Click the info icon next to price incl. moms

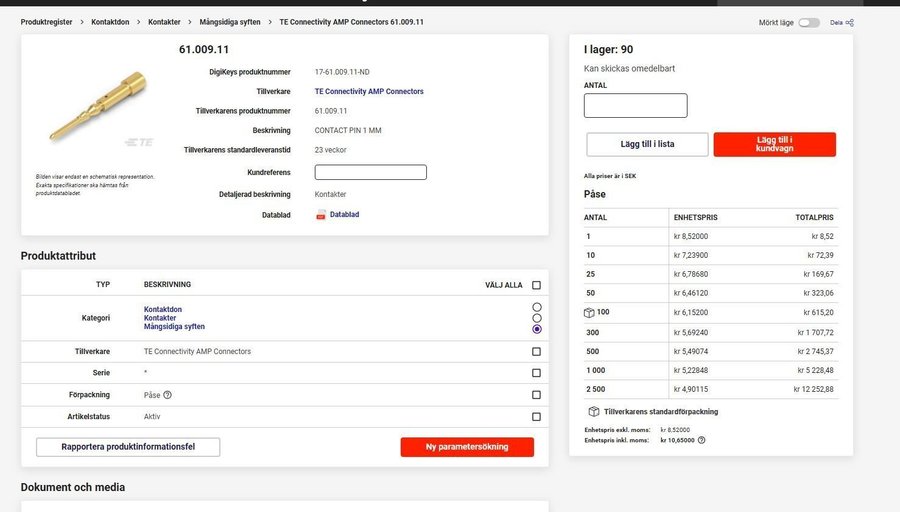[701, 440]
